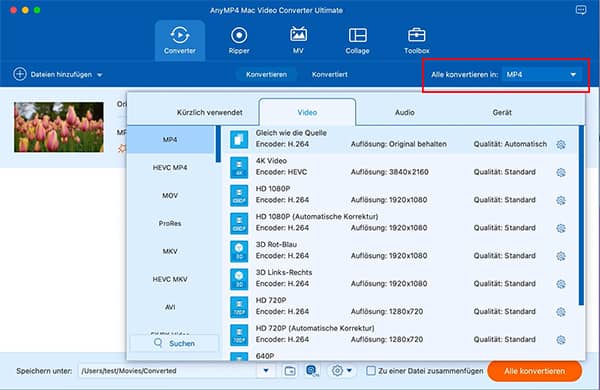600x390 pixels.
Task: Click Qualität: Automatisch text
Action: 510,144
